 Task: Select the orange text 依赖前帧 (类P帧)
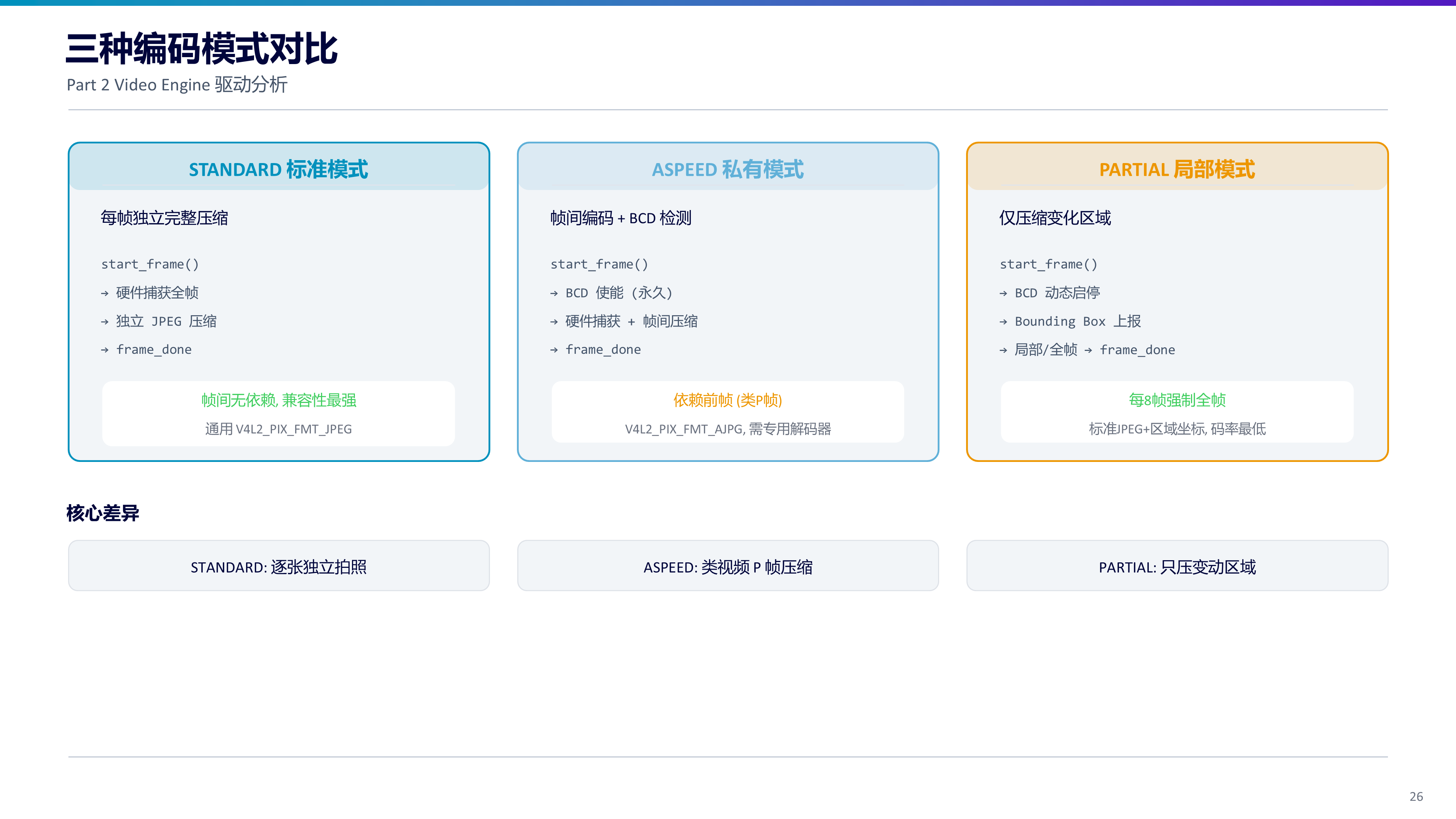(x=727, y=400)
